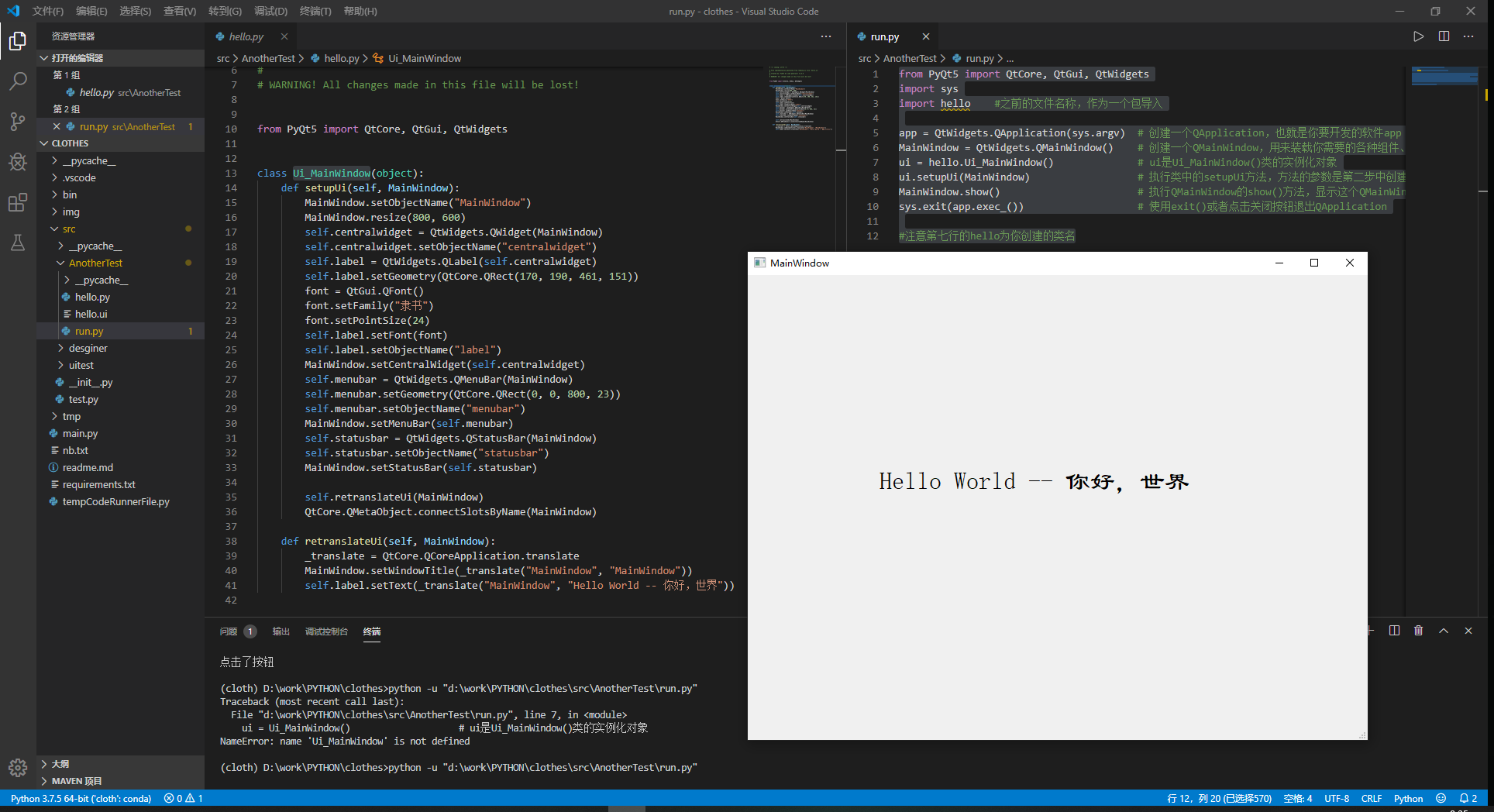The width and height of the screenshot is (1494, 812).
Task: Open the Terminal menu 终端(T)
Action: [x=315, y=11]
